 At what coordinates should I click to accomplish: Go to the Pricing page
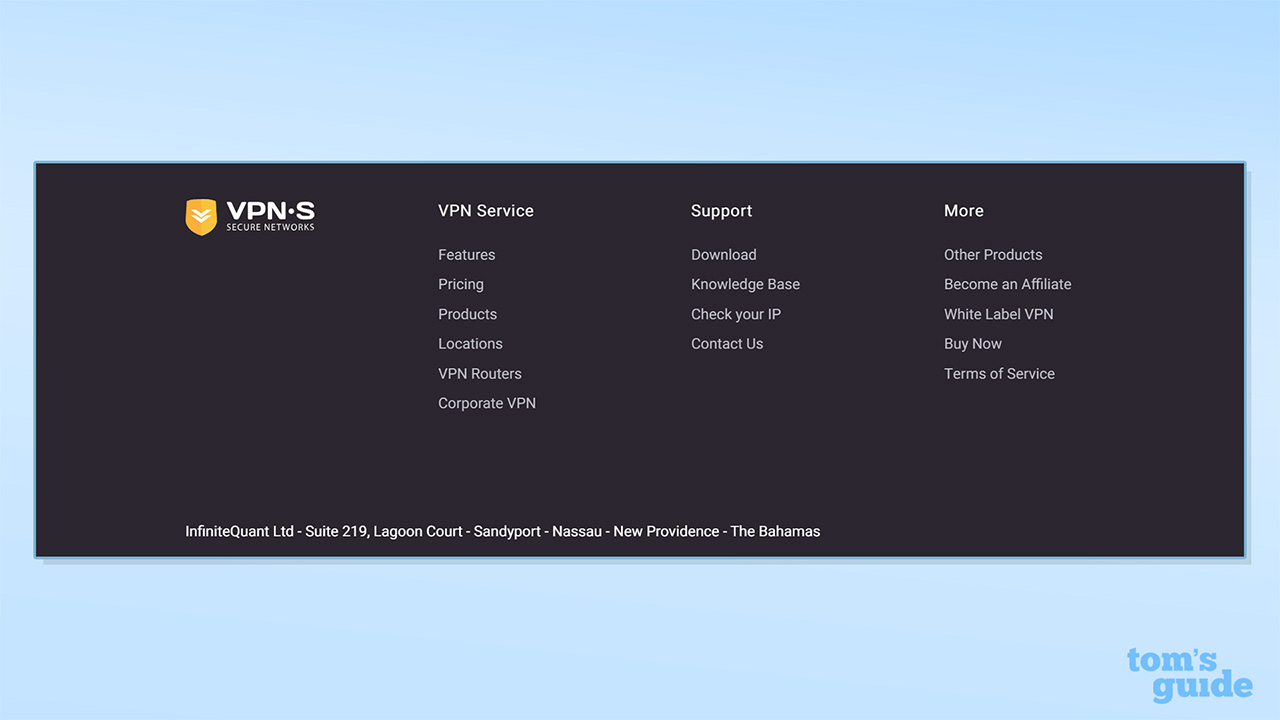tap(460, 284)
